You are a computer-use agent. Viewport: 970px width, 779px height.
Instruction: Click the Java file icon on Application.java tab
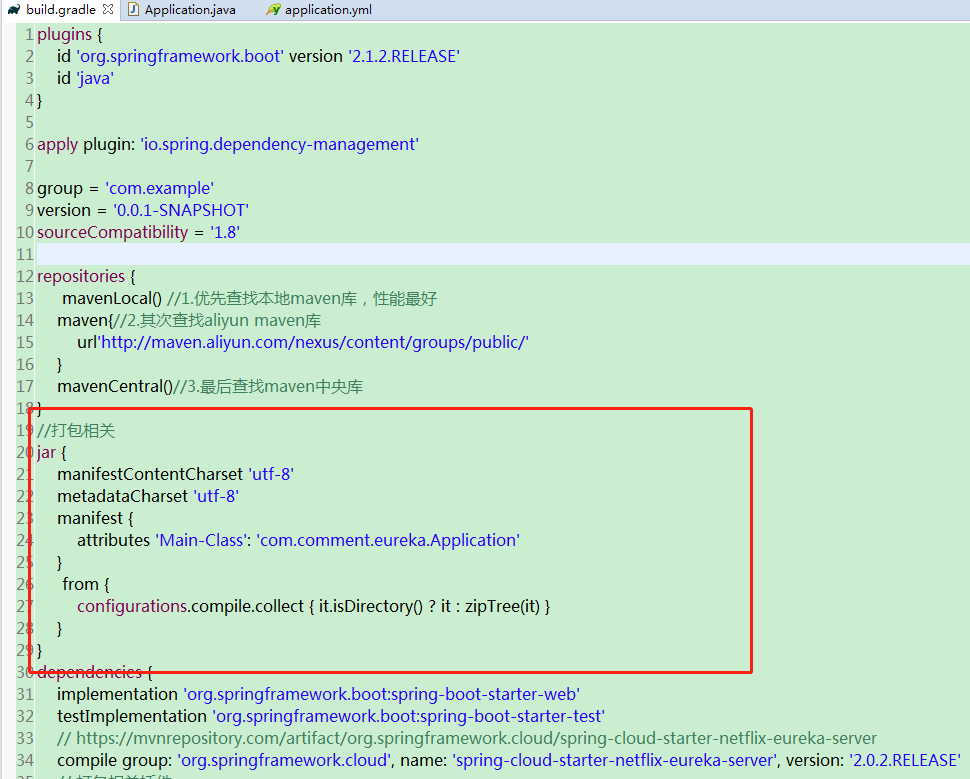(133, 9)
